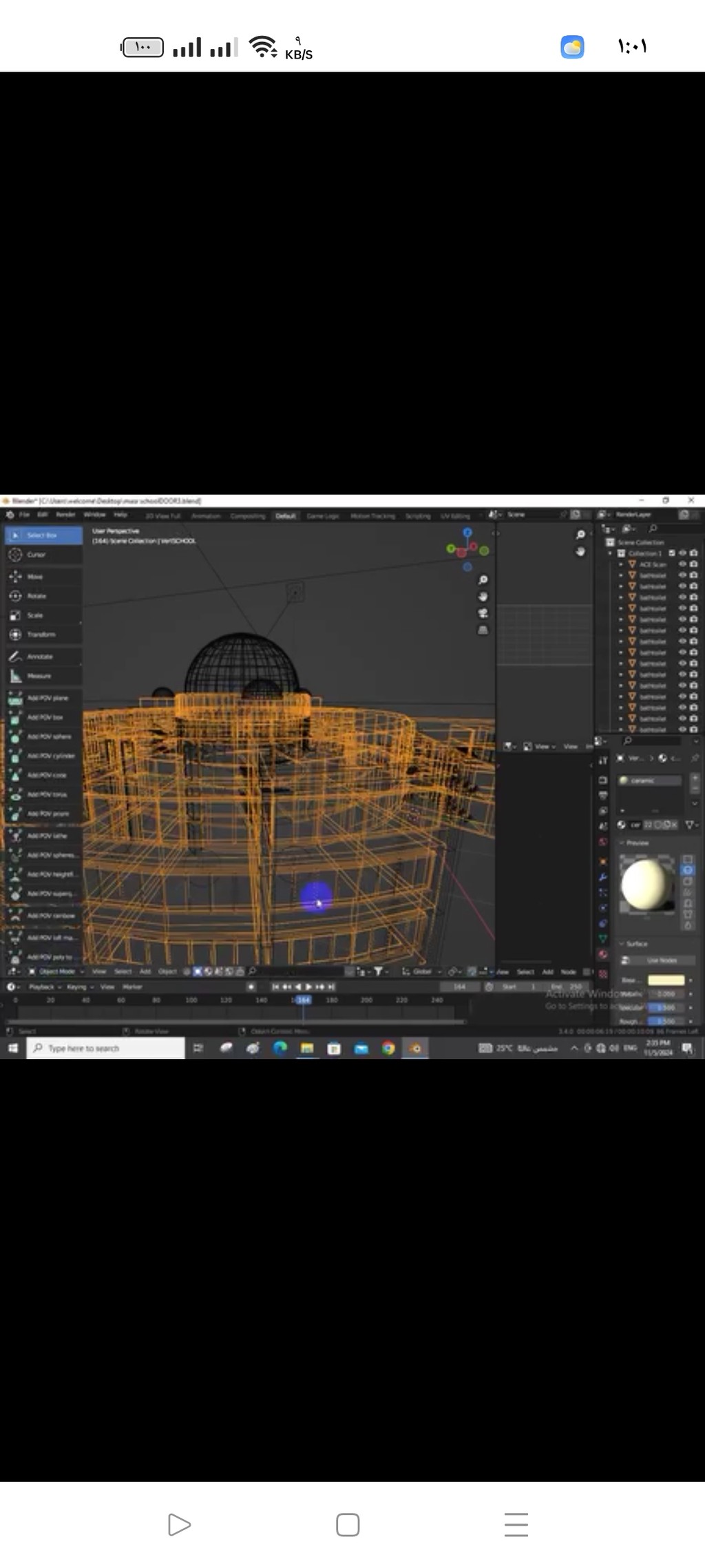Adjust the Metallic value slider
The image size is (705, 1568).
click(666, 994)
